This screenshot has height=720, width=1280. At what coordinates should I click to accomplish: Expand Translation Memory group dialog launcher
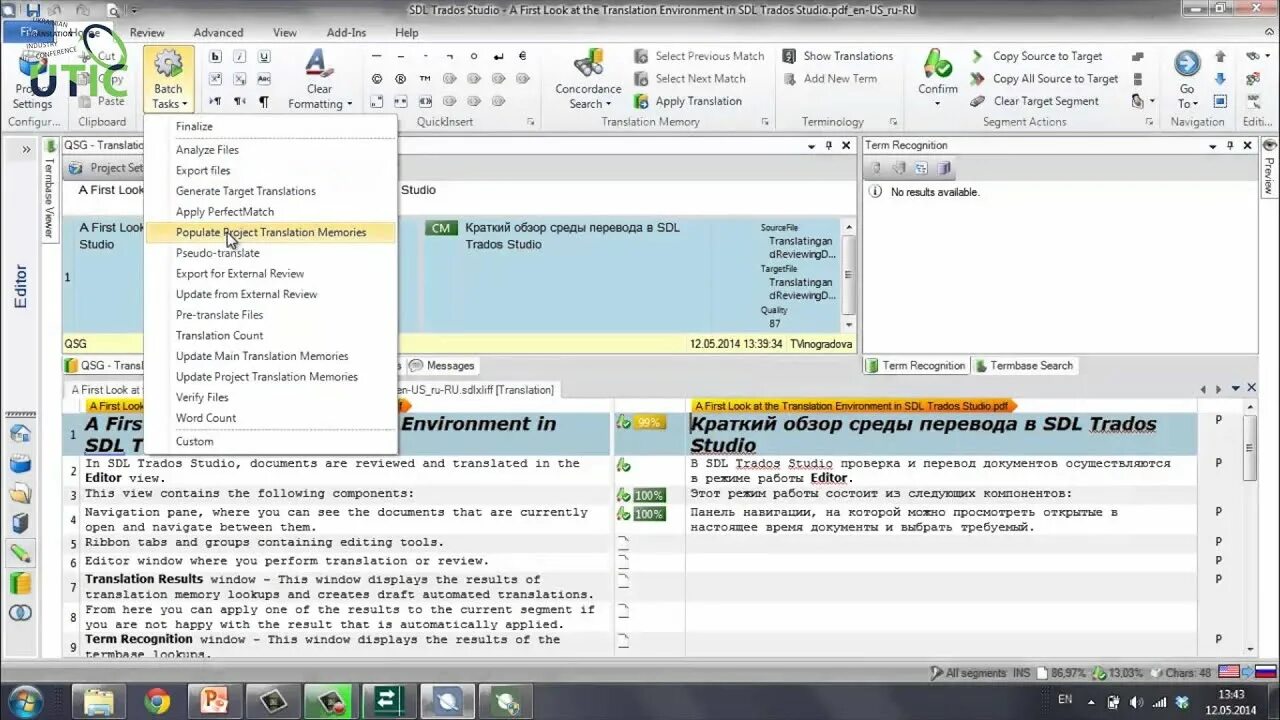pos(765,122)
